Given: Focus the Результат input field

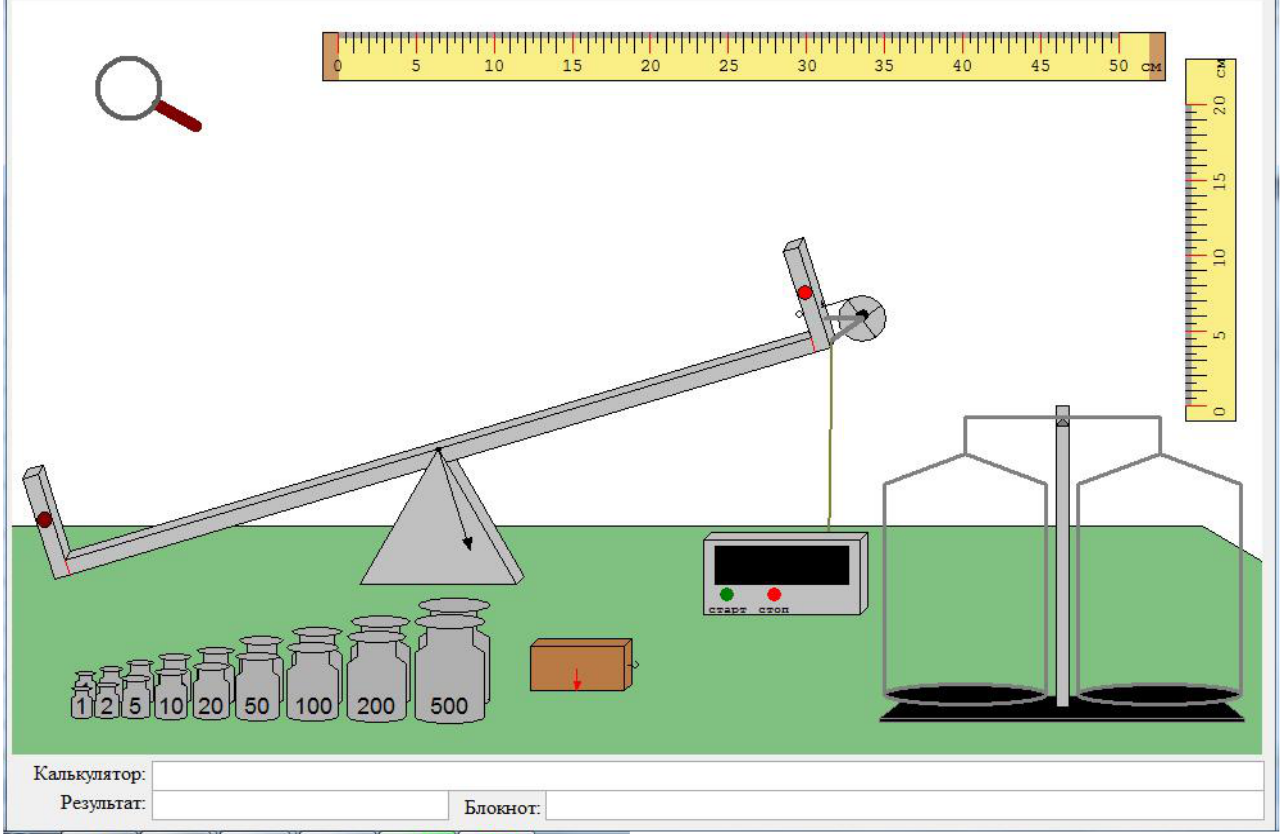Looking at the screenshot, I should pyautogui.click(x=300, y=805).
